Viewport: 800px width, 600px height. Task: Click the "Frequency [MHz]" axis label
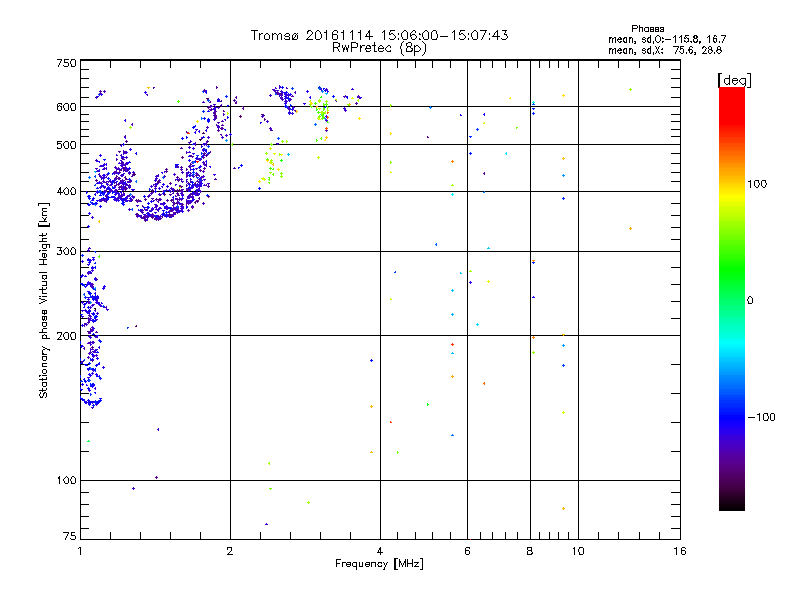[x=379, y=564]
